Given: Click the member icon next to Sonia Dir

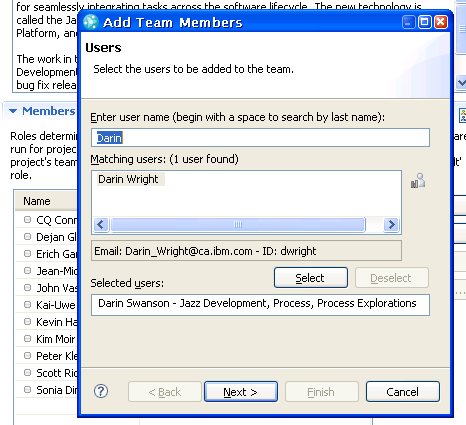Looking at the screenshot, I should coord(28,389).
